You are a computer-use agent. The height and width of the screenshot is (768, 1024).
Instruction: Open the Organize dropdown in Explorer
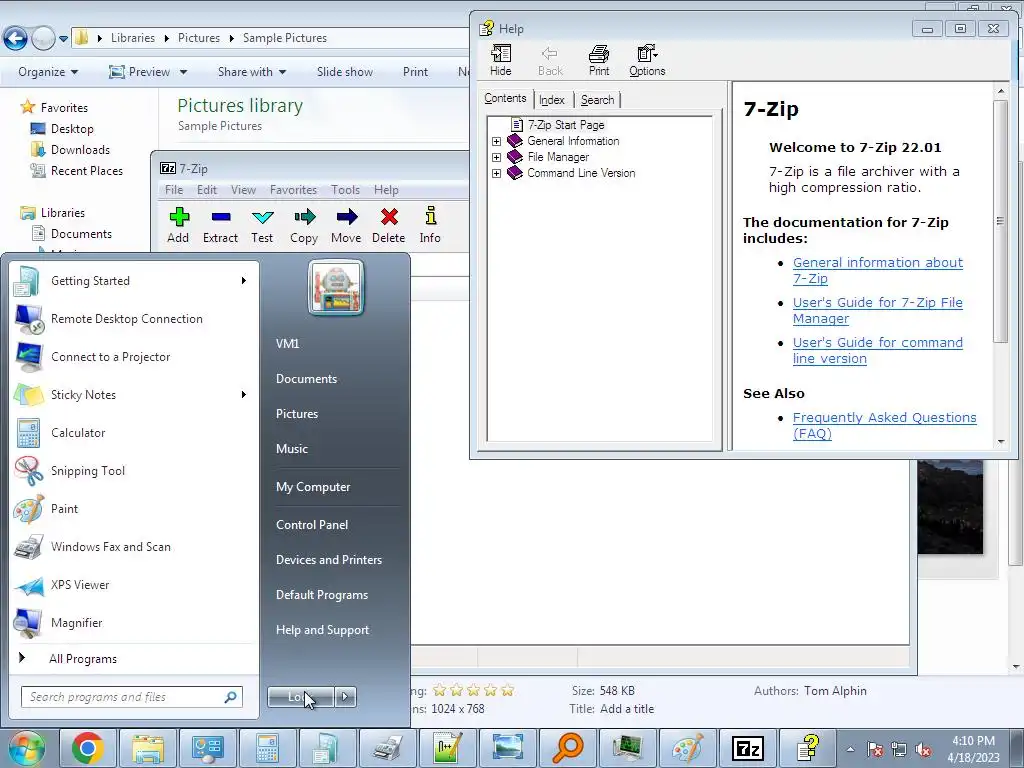48,72
